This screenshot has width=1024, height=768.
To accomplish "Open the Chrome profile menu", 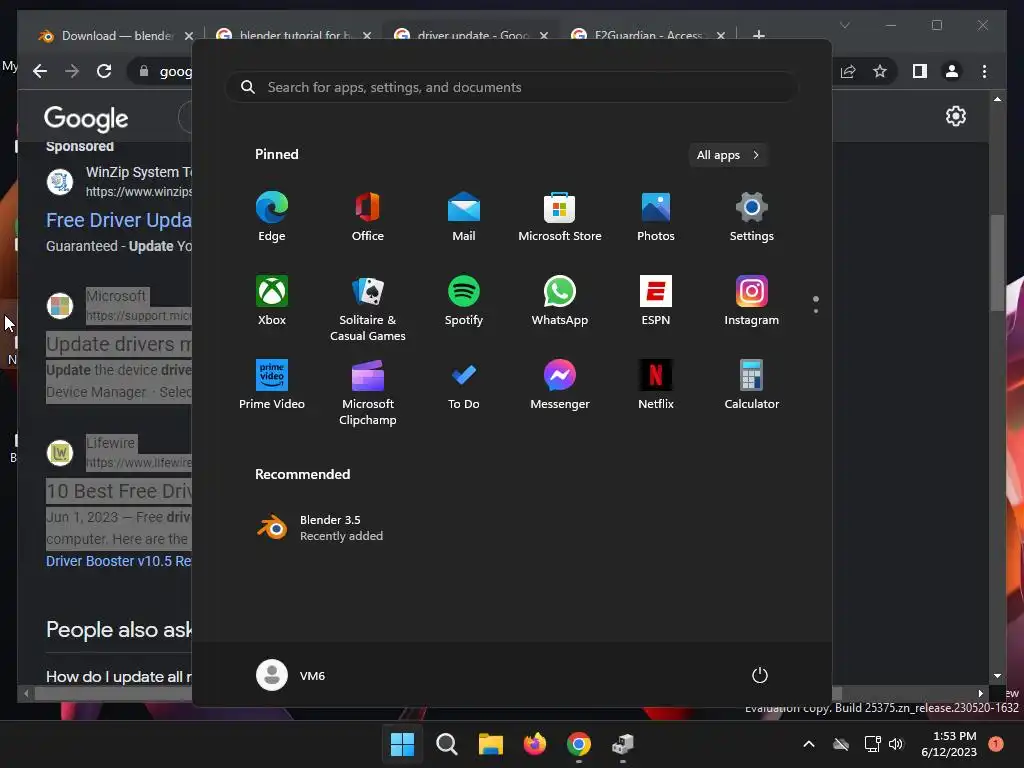I will point(952,71).
